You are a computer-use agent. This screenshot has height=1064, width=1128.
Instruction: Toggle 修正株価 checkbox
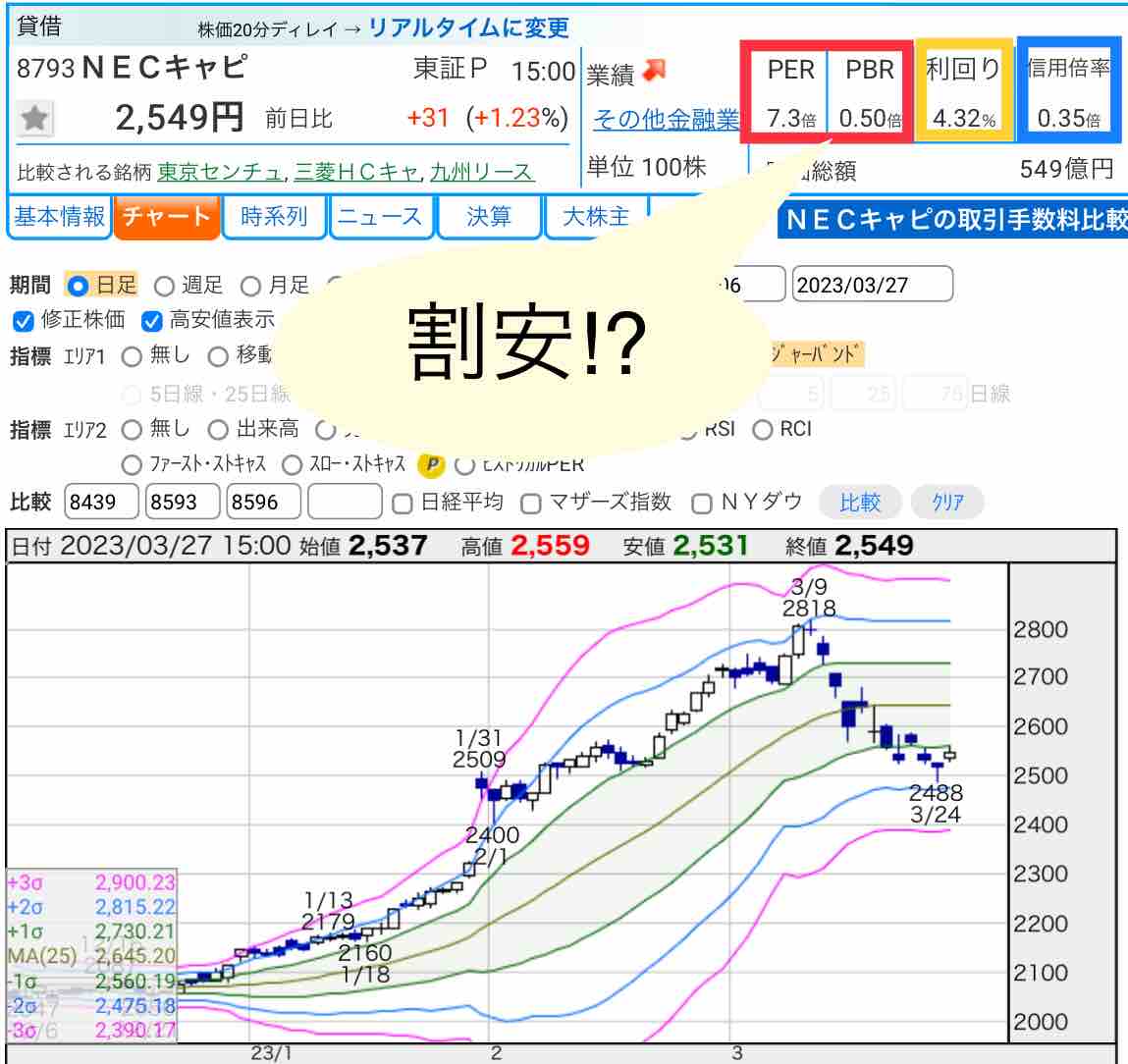pyautogui.click(x=23, y=321)
